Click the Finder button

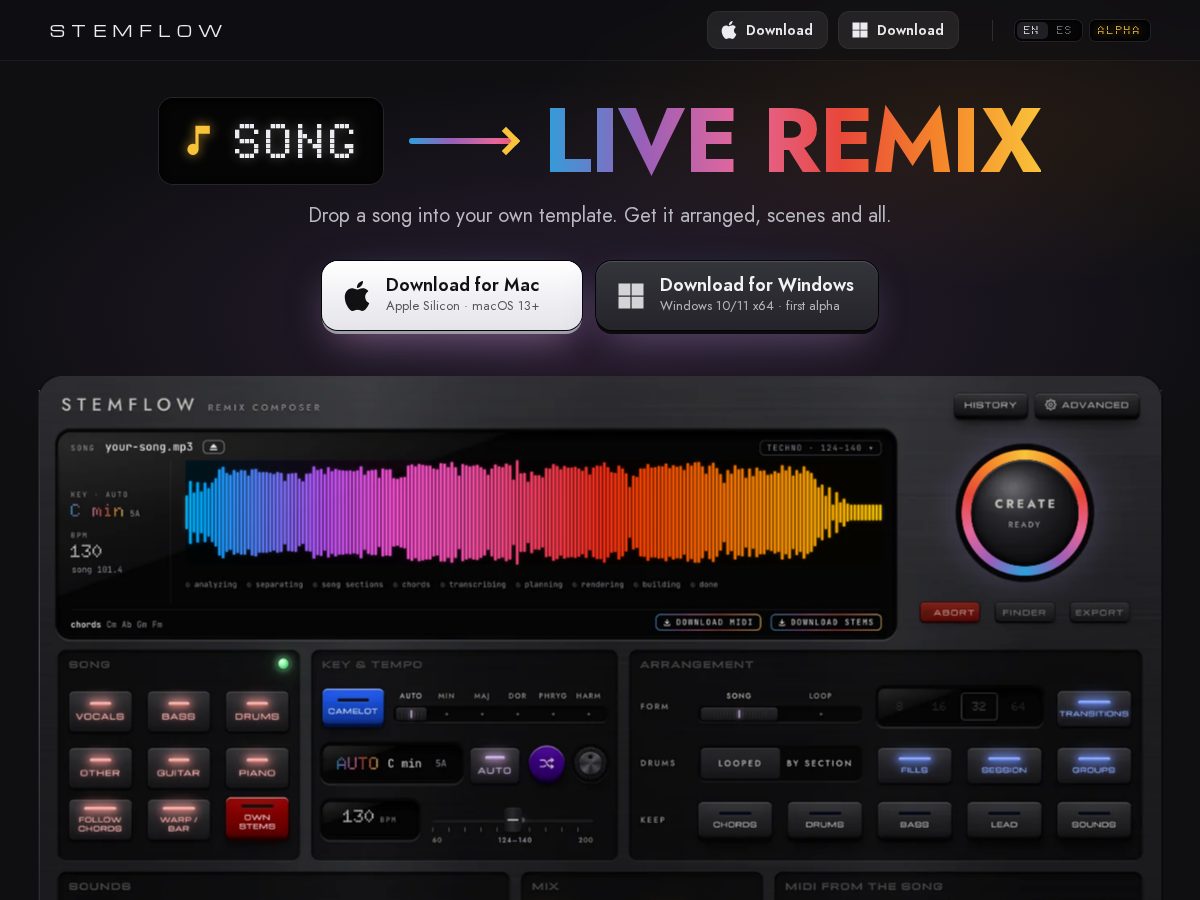(x=1025, y=612)
